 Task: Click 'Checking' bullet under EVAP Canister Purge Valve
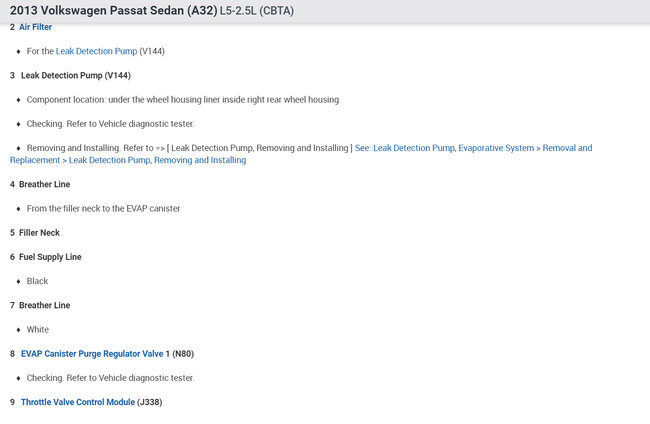point(110,378)
